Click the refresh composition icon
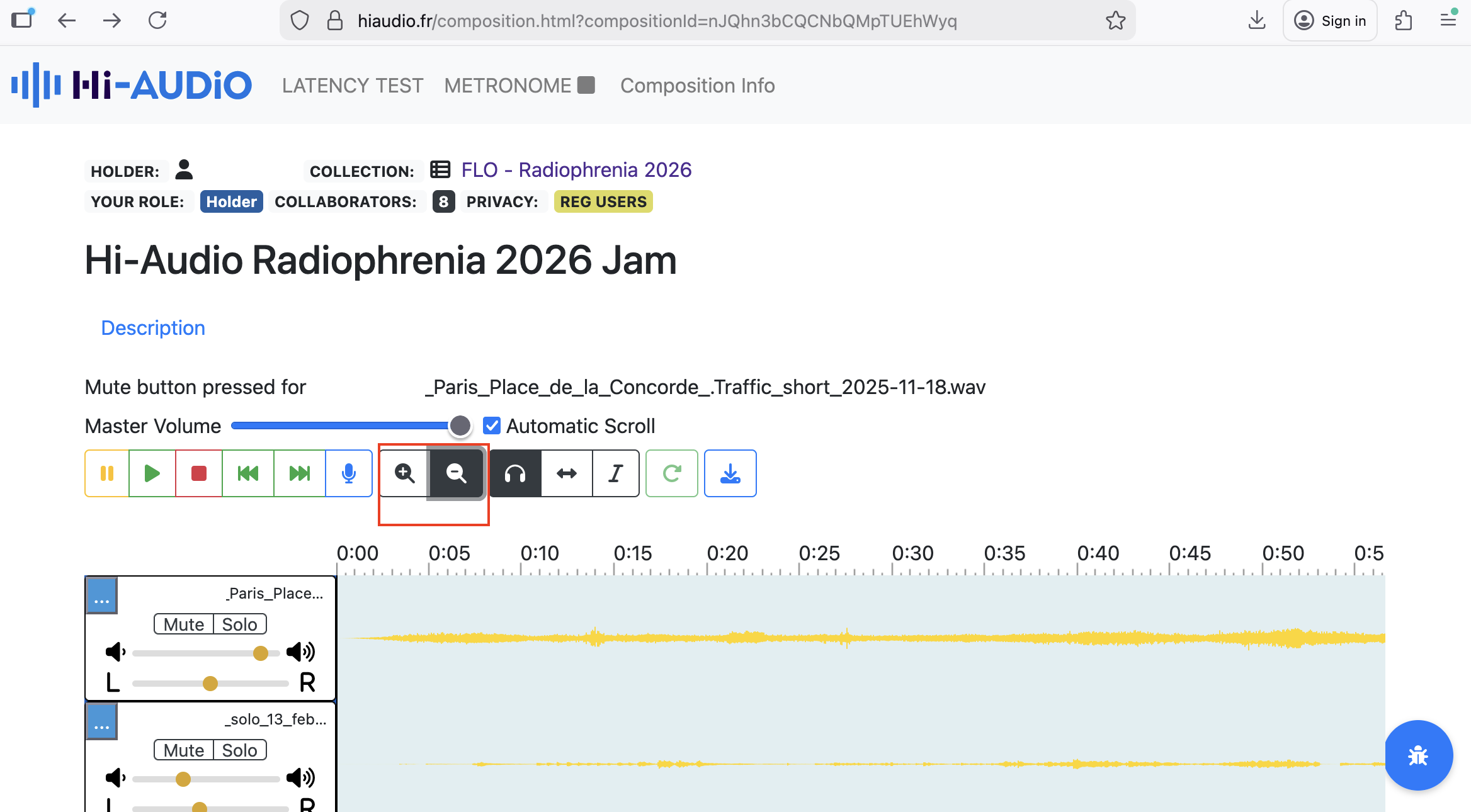This screenshot has height=812, width=1471. tap(672, 473)
